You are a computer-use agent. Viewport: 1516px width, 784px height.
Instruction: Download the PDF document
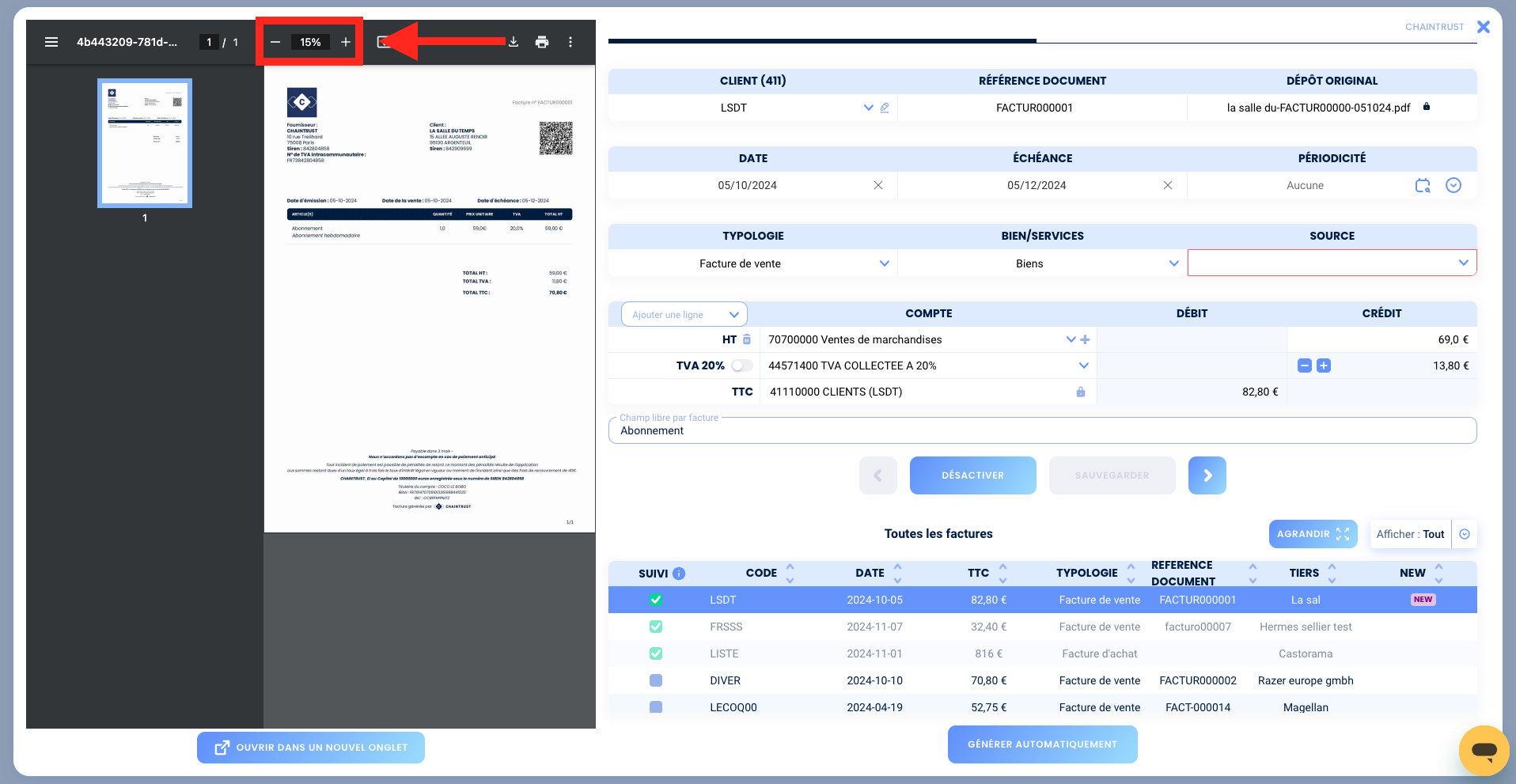click(514, 42)
